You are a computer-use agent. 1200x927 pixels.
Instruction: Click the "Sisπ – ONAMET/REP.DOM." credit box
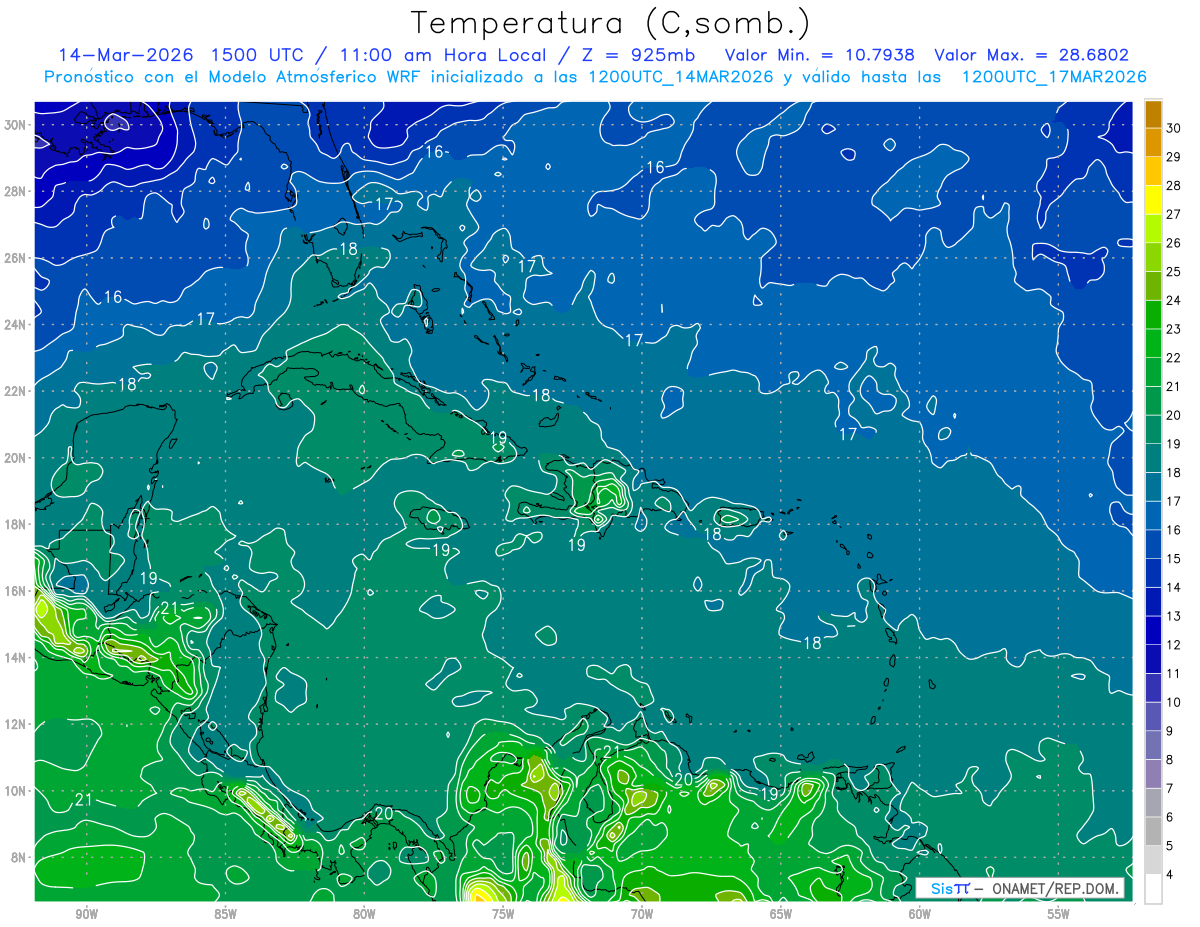click(1019, 888)
